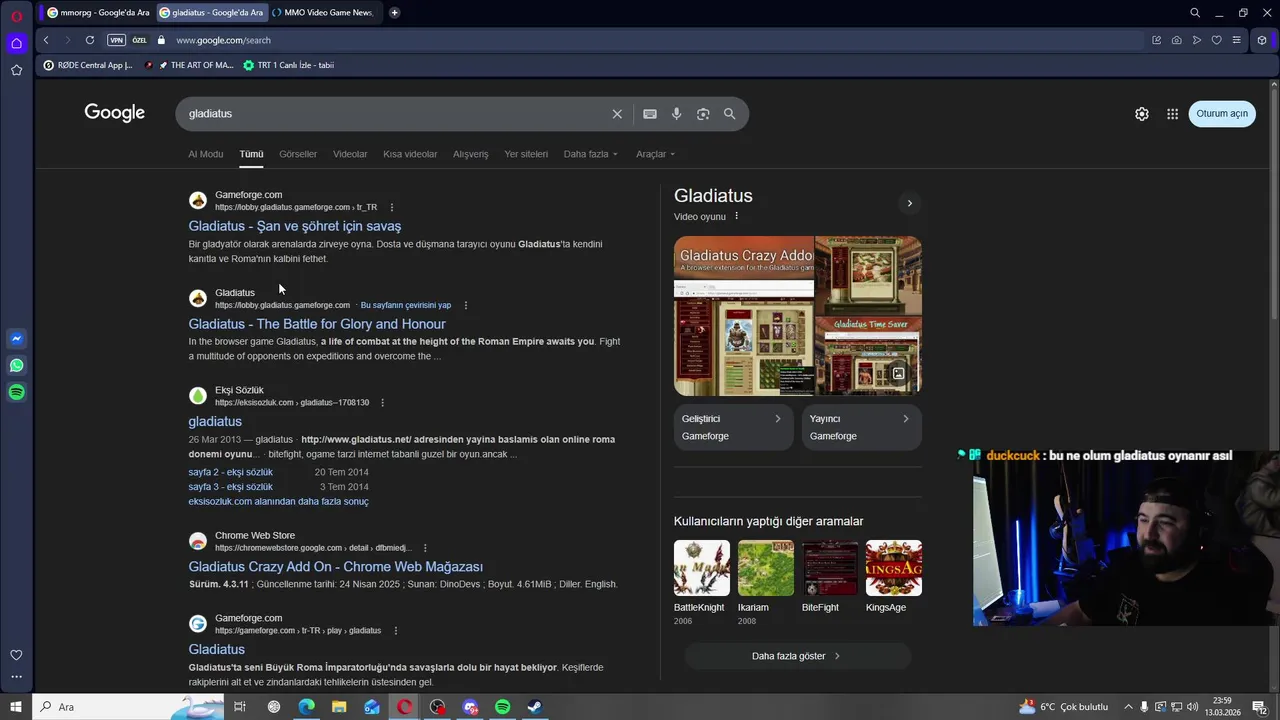Image resolution: width=1280 pixels, height=720 pixels.
Task: Click Bu sayfanın çevirisini yap link
Action: pos(406,305)
